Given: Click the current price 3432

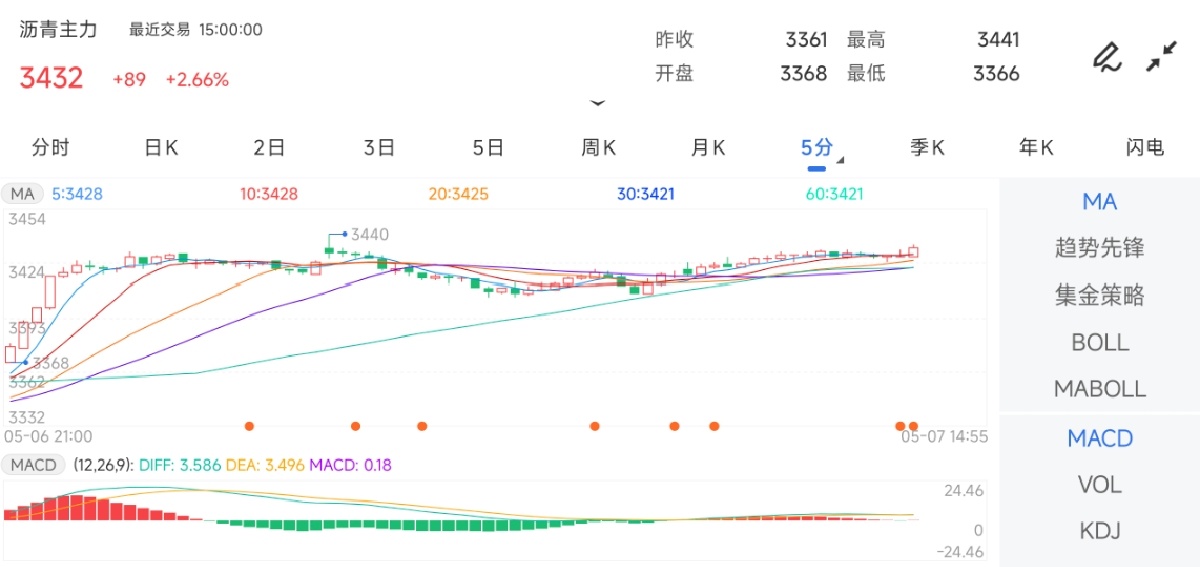Looking at the screenshot, I should (51, 78).
